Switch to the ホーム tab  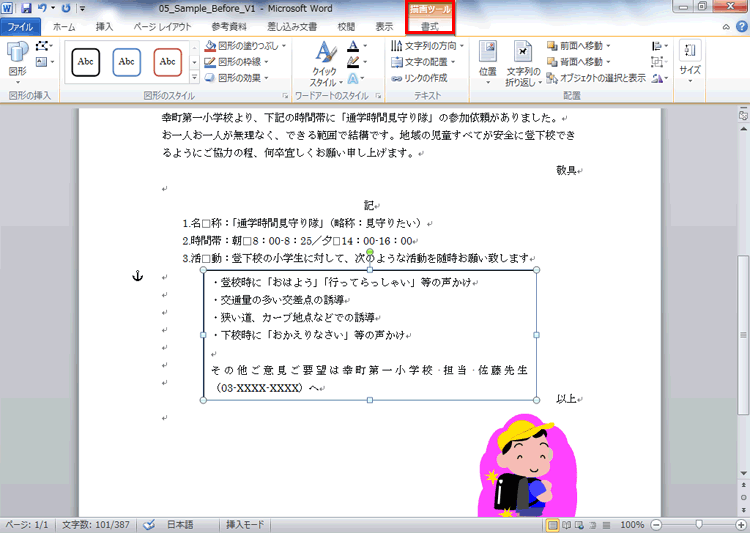pos(64,27)
